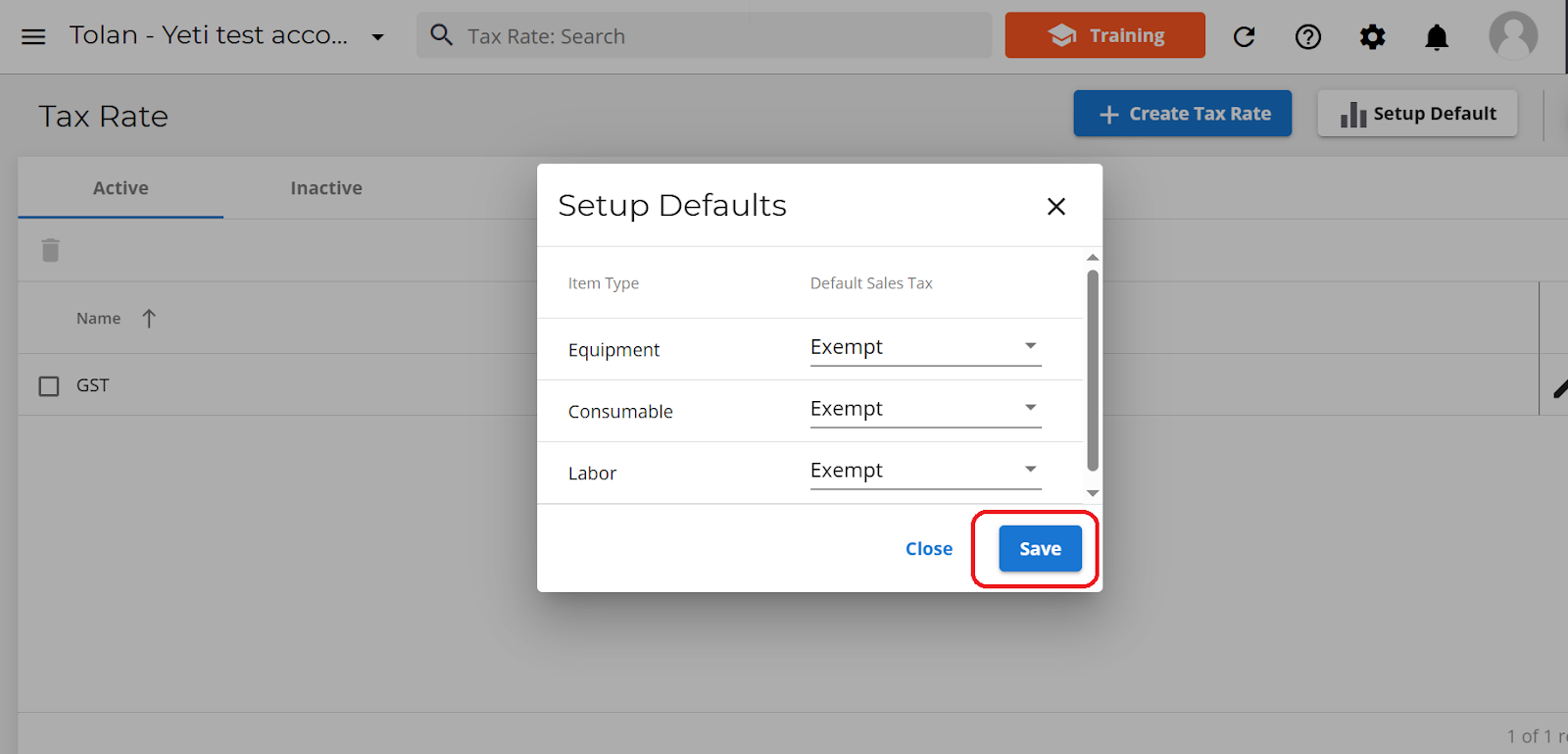Click the Setup Default button

(1417, 114)
